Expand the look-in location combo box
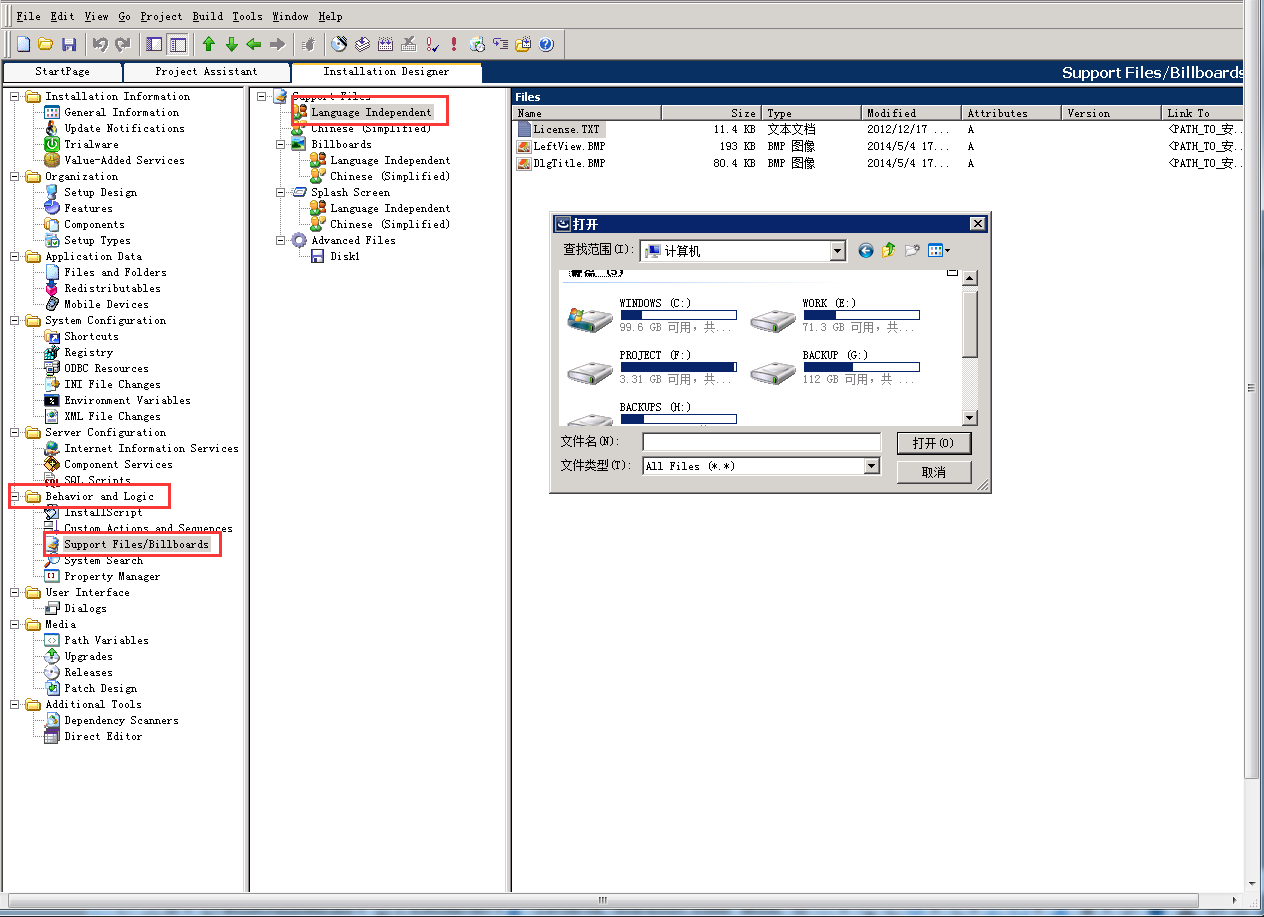 pyautogui.click(x=838, y=251)
